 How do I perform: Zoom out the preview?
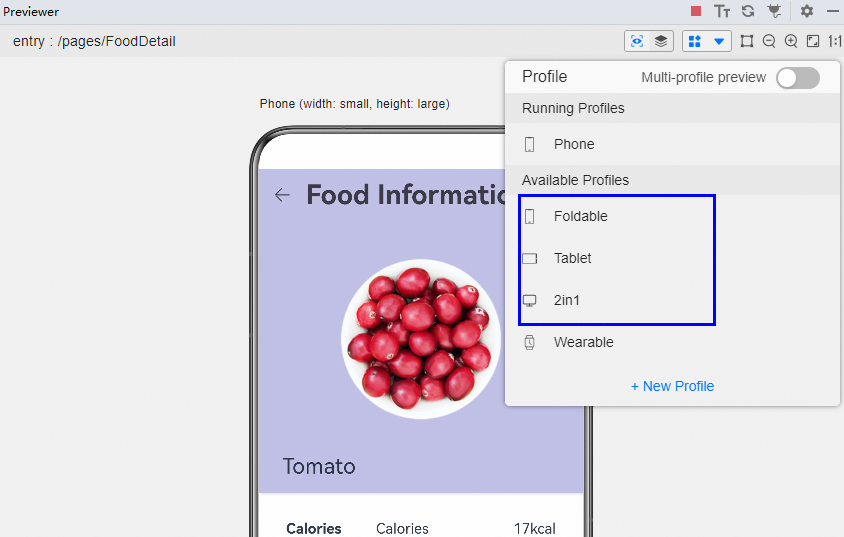[x=769, y=41]
